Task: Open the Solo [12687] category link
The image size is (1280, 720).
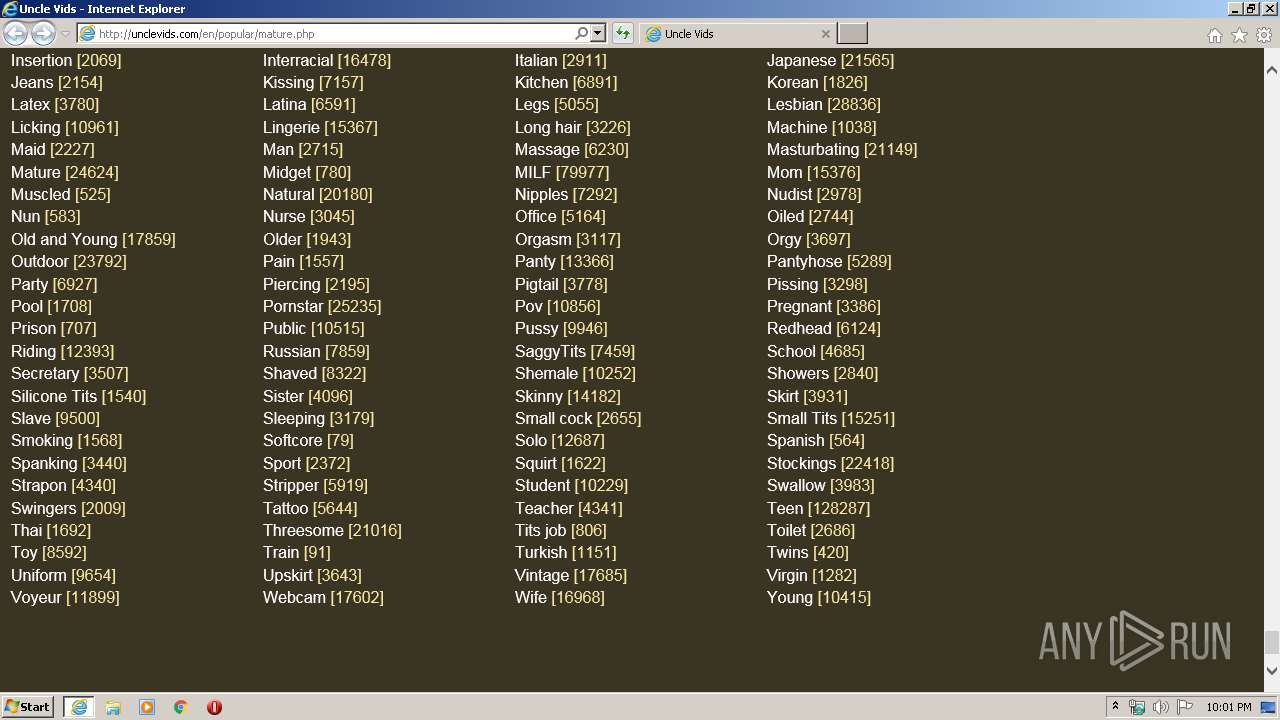Action: [560, 440]
